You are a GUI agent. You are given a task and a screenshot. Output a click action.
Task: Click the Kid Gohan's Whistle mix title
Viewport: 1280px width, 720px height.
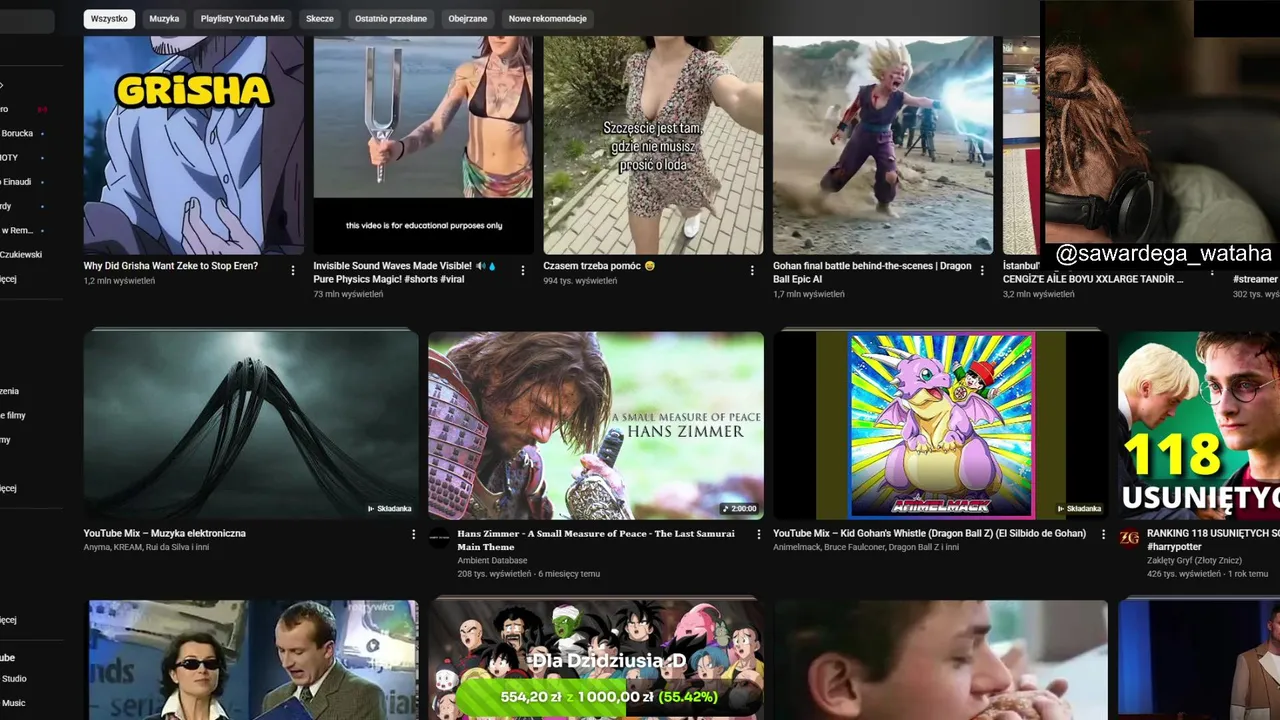click(930, 534)
